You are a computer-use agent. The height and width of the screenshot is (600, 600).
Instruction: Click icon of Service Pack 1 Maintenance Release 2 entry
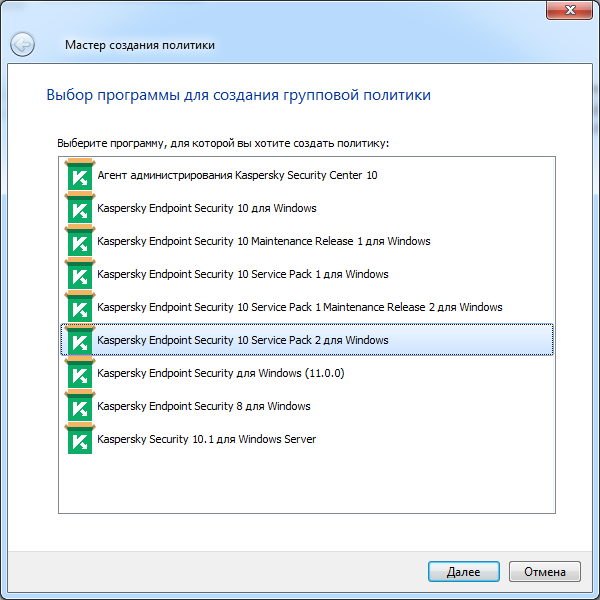[80, 307]
